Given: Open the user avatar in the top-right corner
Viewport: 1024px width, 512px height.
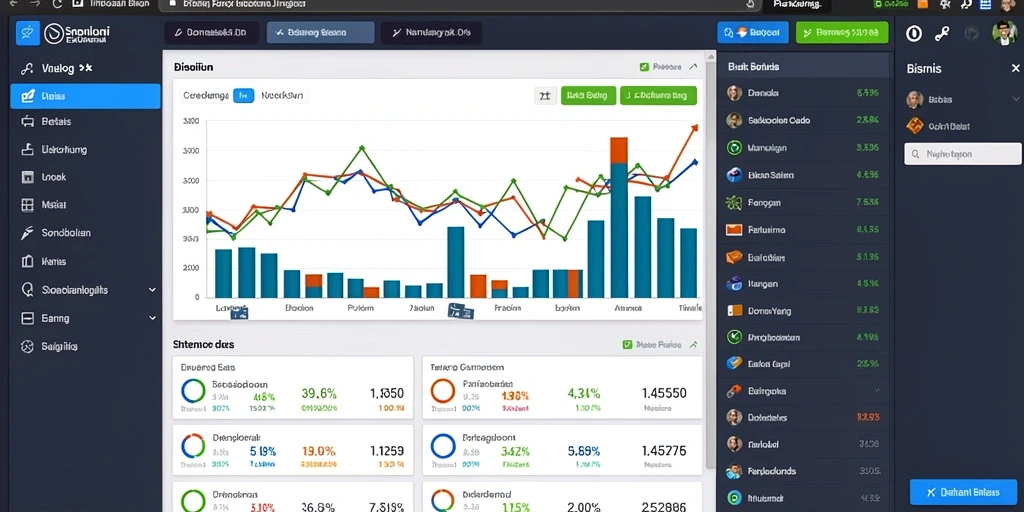Looking at the screenshot, I should (x=1004, y=33).
